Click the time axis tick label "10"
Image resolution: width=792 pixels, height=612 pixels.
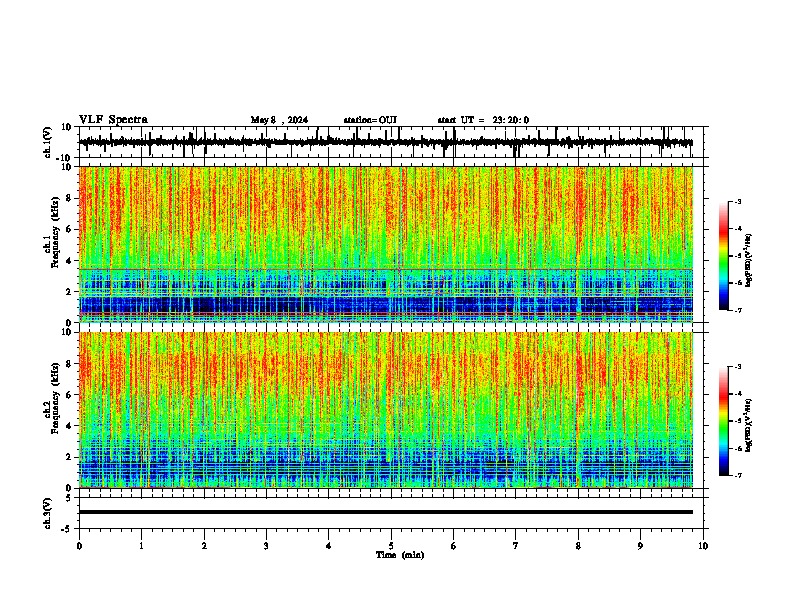pos(703,546)
